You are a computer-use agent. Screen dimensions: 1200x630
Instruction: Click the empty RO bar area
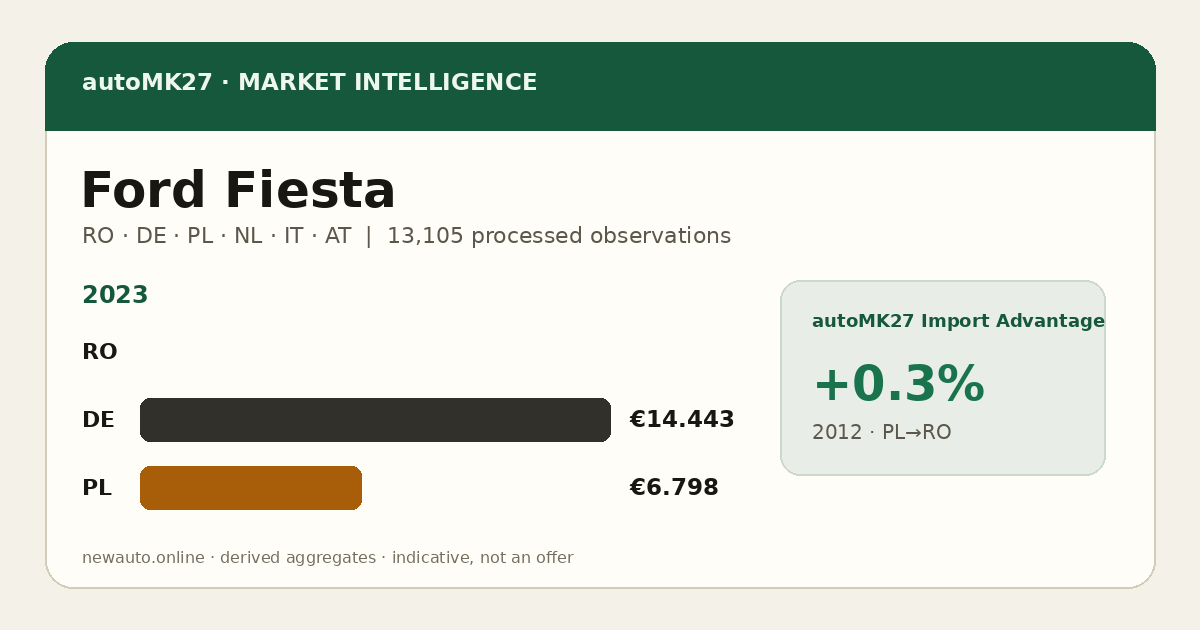tap(375, 352)
